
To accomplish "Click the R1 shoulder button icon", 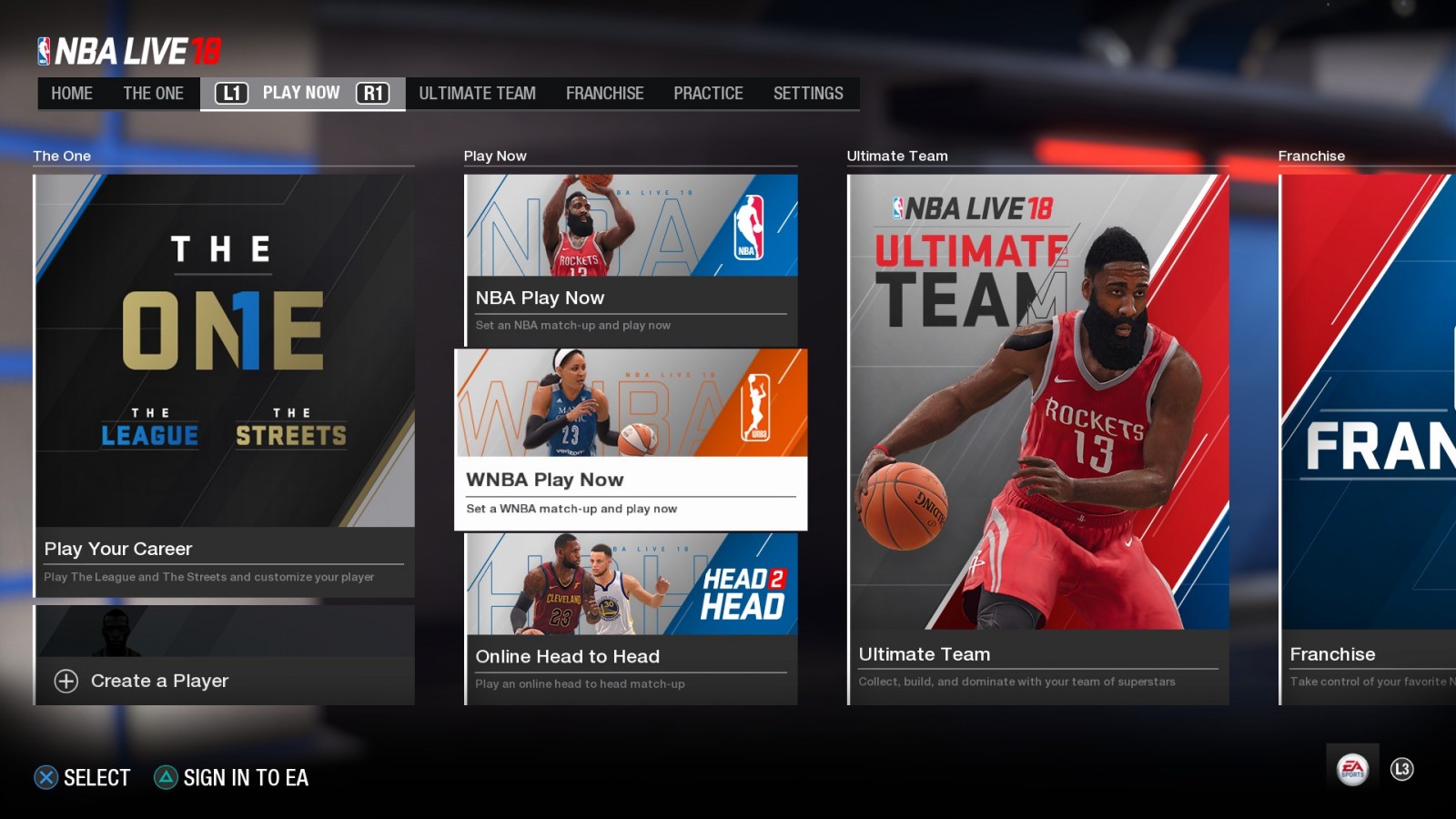I will pos(372,93).
